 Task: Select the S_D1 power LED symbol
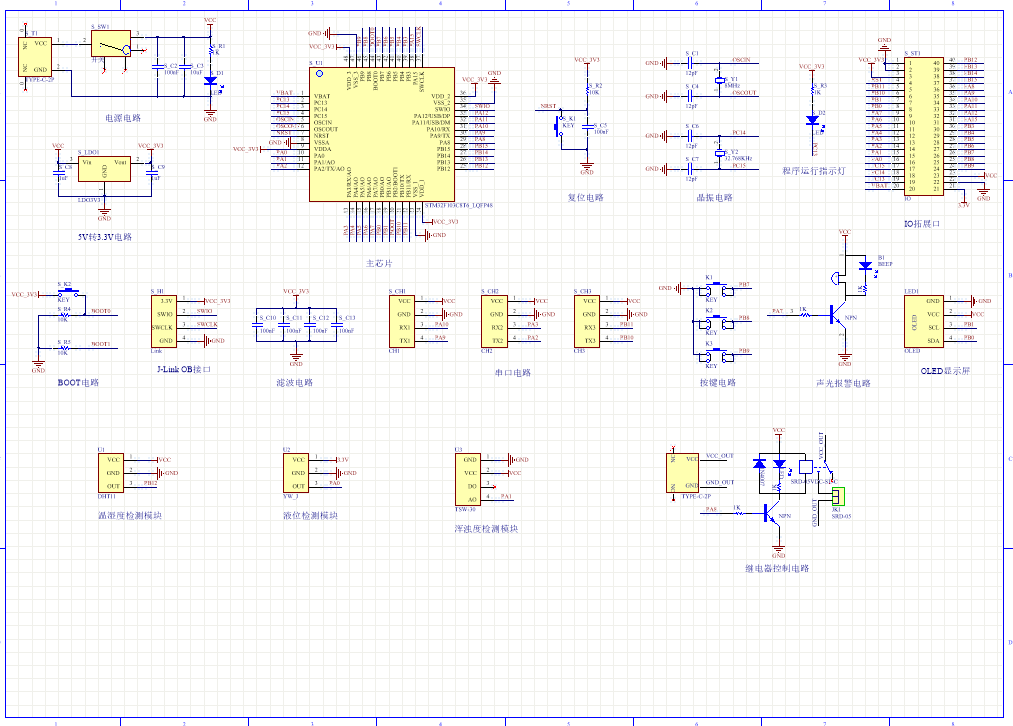tap(210, 81)
